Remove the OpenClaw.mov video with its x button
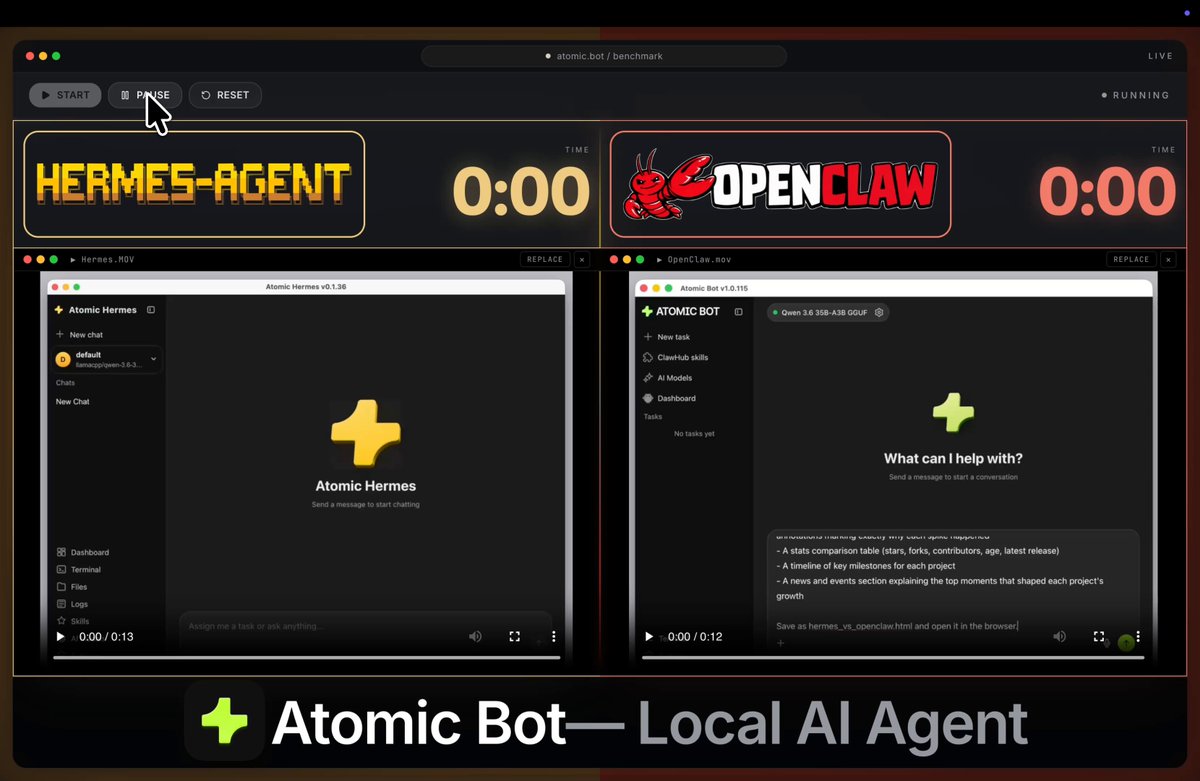 point(1168,259)
